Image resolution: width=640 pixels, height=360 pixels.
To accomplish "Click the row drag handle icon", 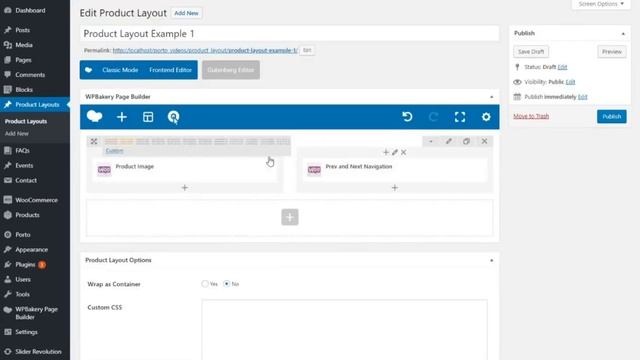I will click(x=94, y=141).
